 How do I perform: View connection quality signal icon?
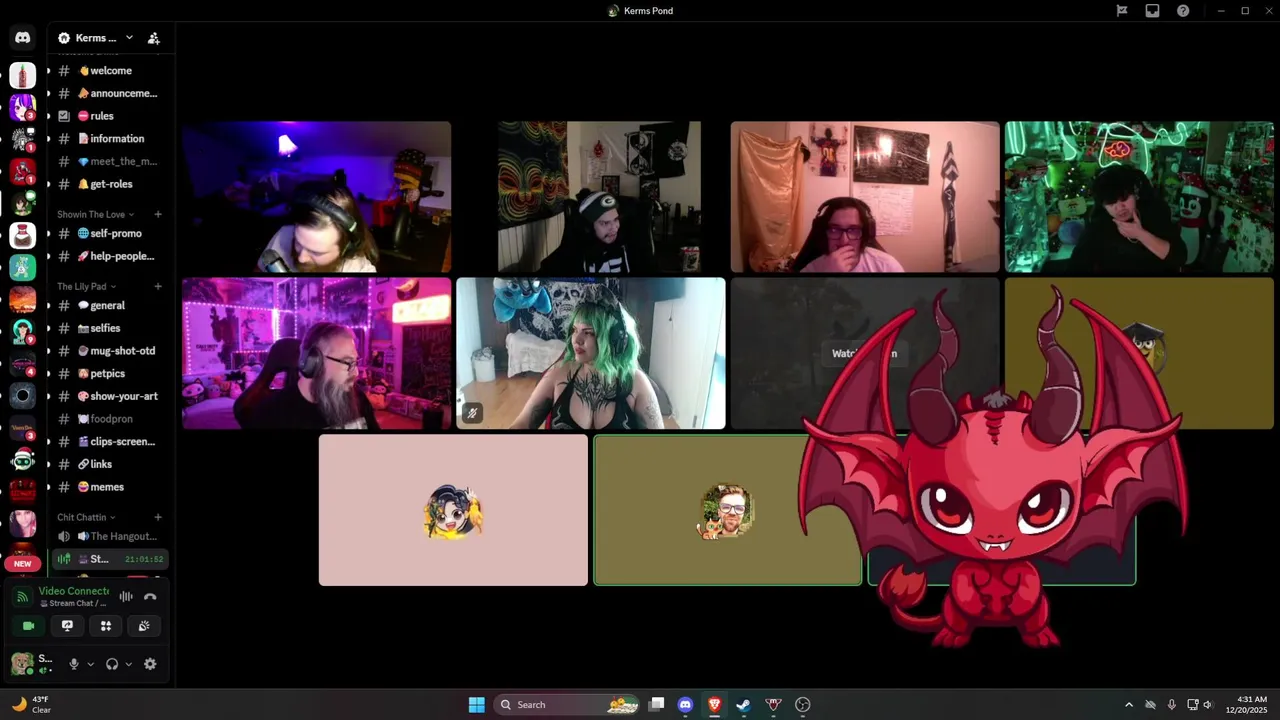[x=22, y=597]
